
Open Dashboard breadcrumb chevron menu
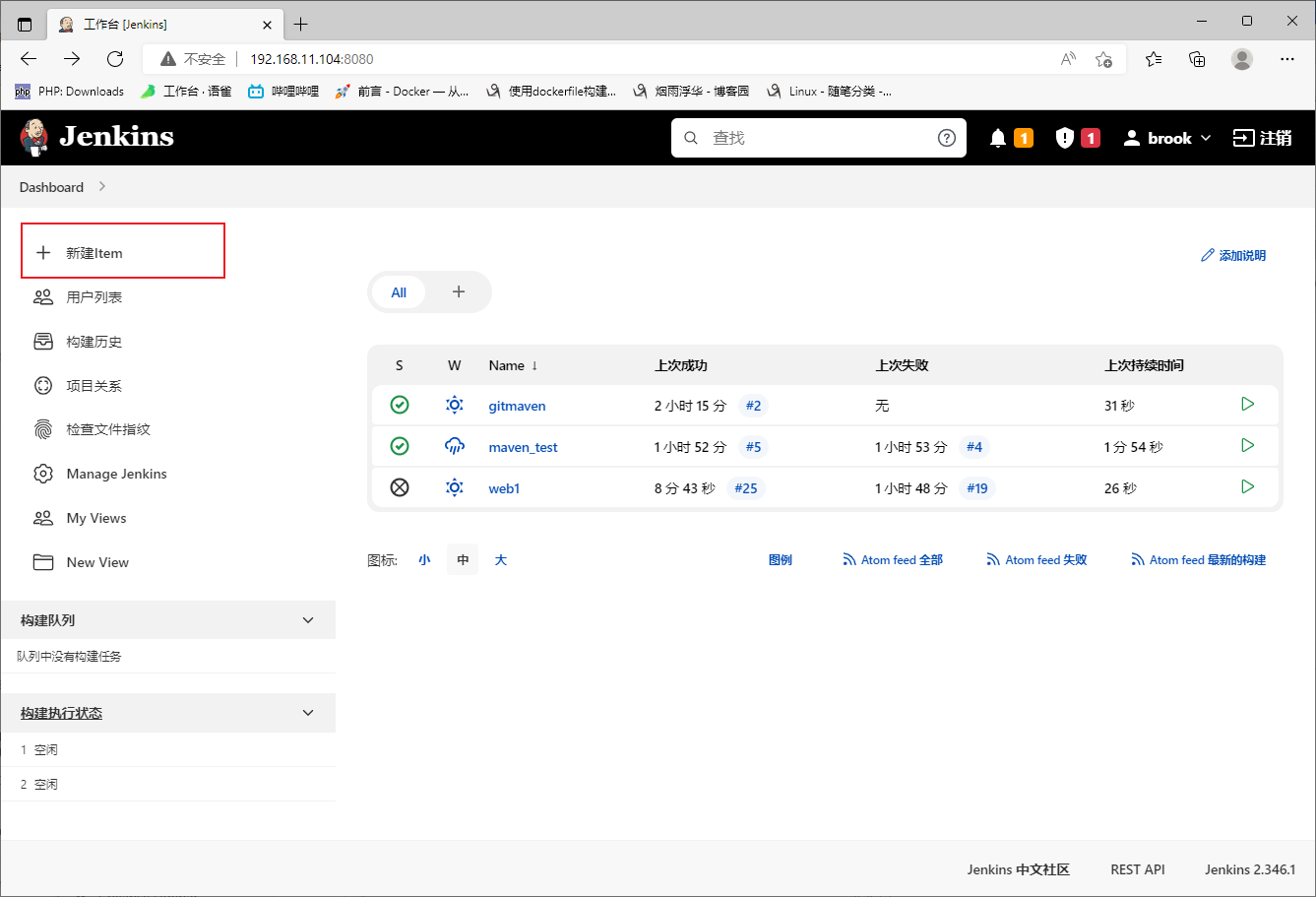102,187
